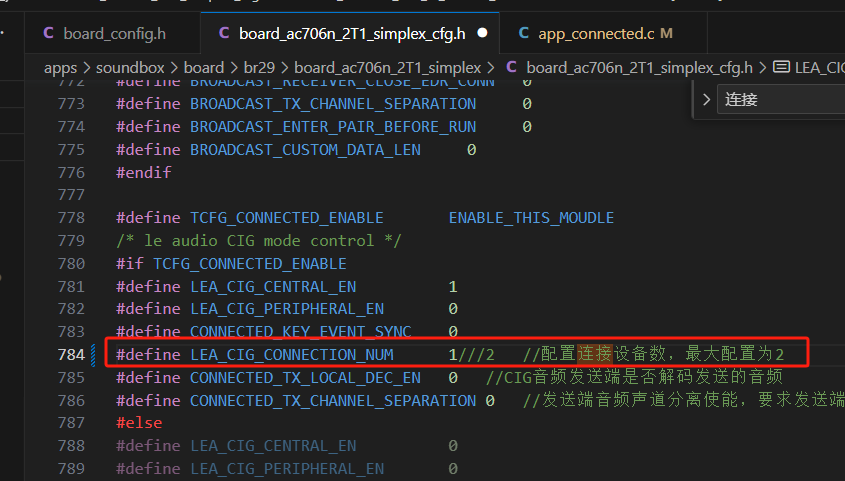
Task: Switch to the board_config.h tab
Action: pos(112,33)
